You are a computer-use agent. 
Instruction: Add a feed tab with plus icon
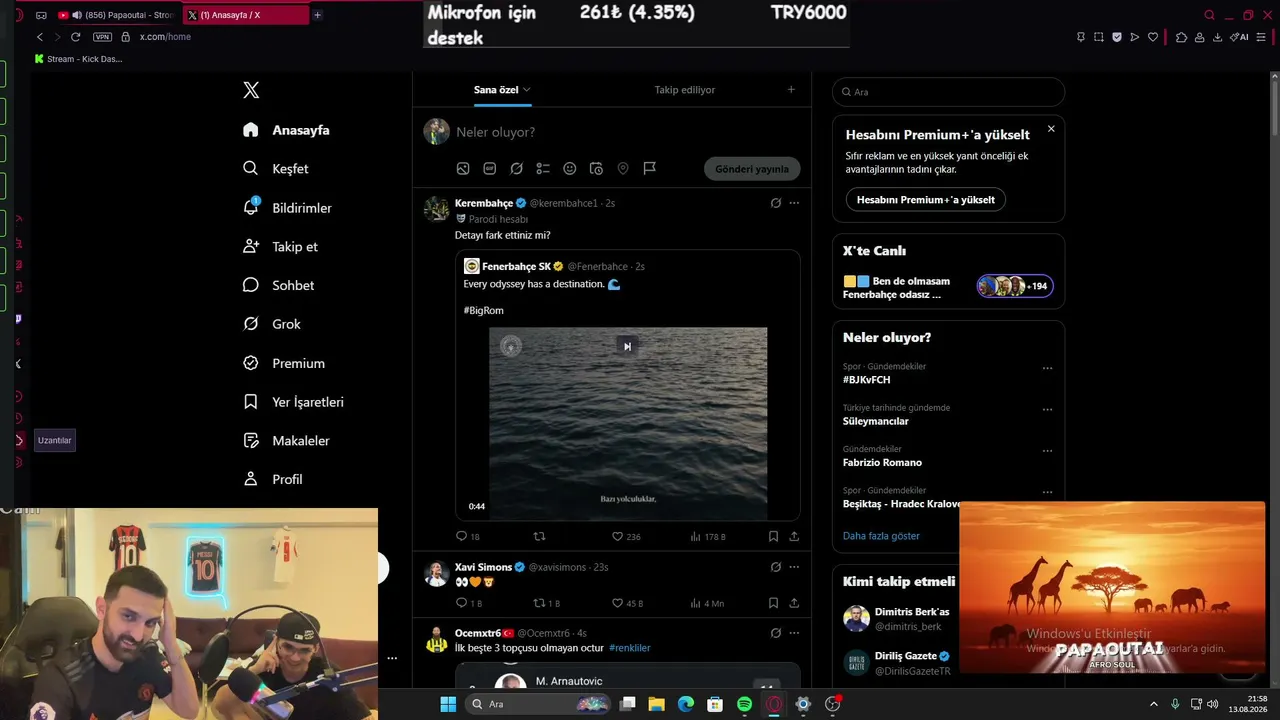[791, 90]
